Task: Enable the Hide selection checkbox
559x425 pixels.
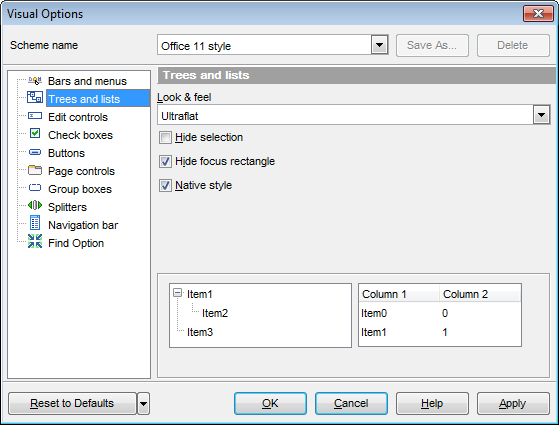Action: coord(165,138)
